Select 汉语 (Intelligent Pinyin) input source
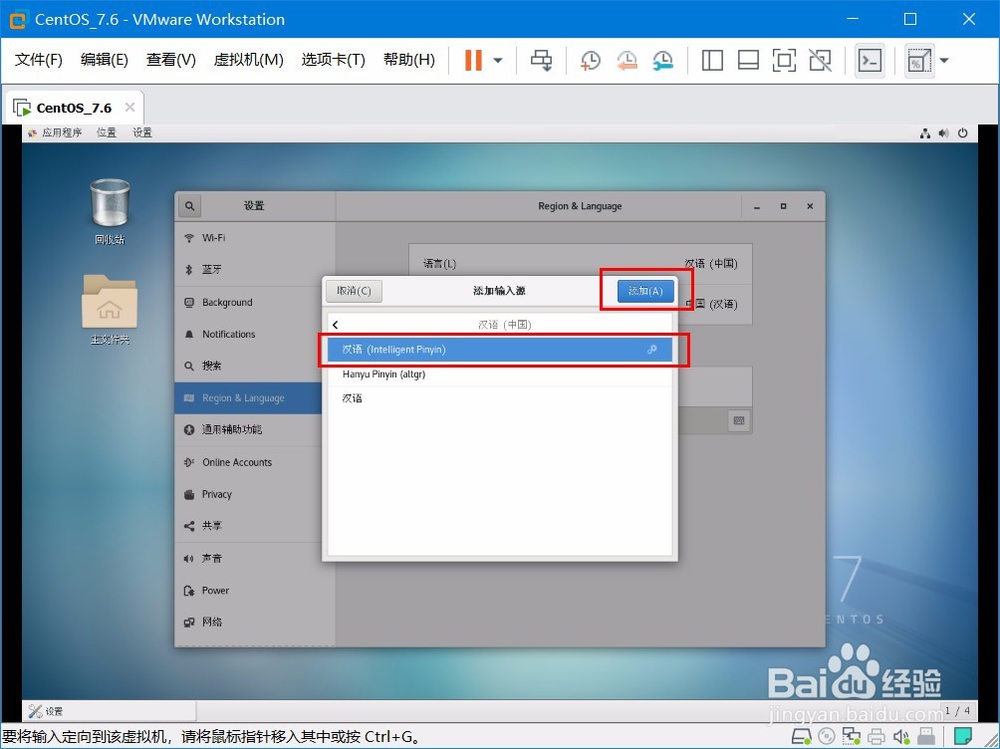The height and width of the screenshot is (749, 1000). click(x=500, y=350)
